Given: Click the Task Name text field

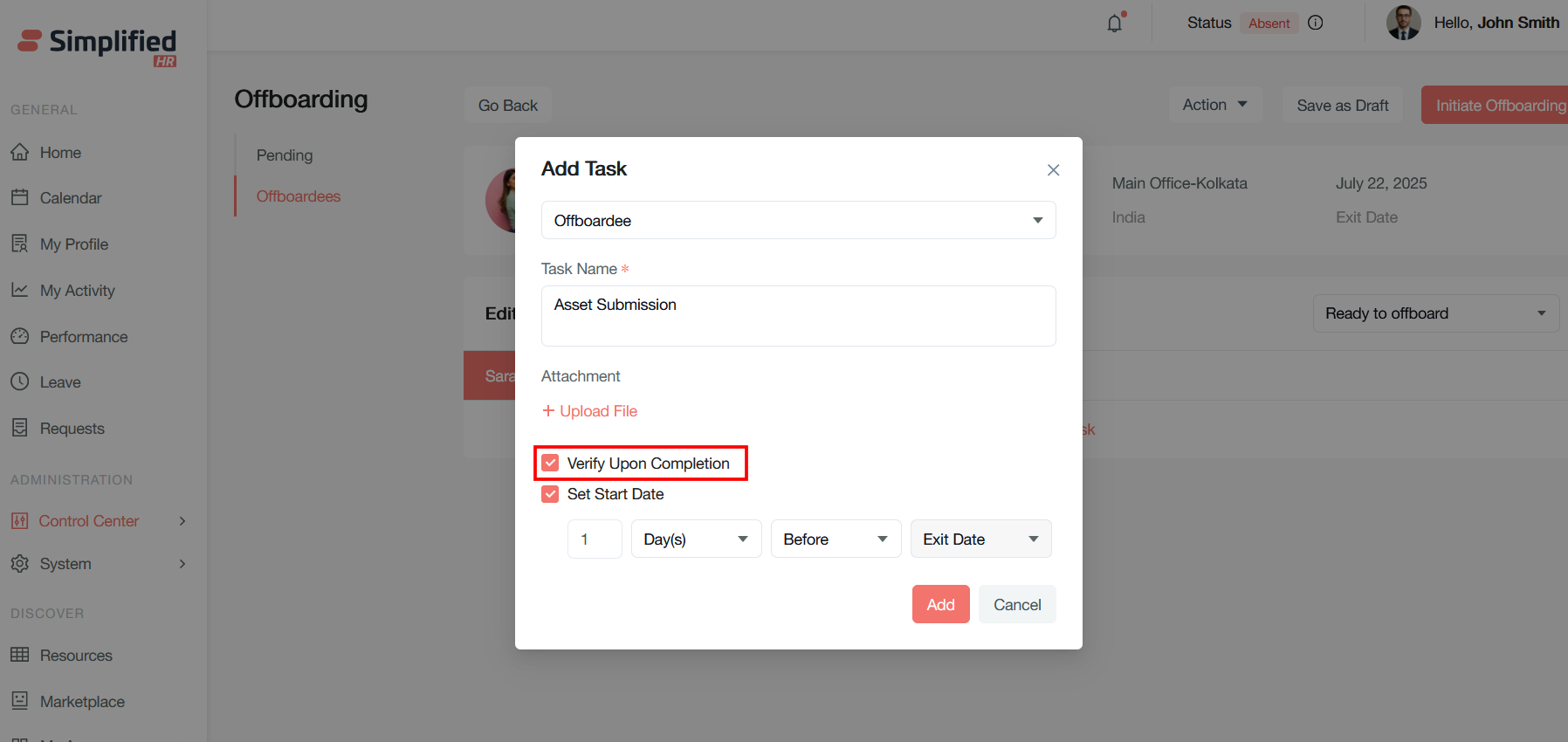Looking at the screenshot, I should tap(798, 316).
